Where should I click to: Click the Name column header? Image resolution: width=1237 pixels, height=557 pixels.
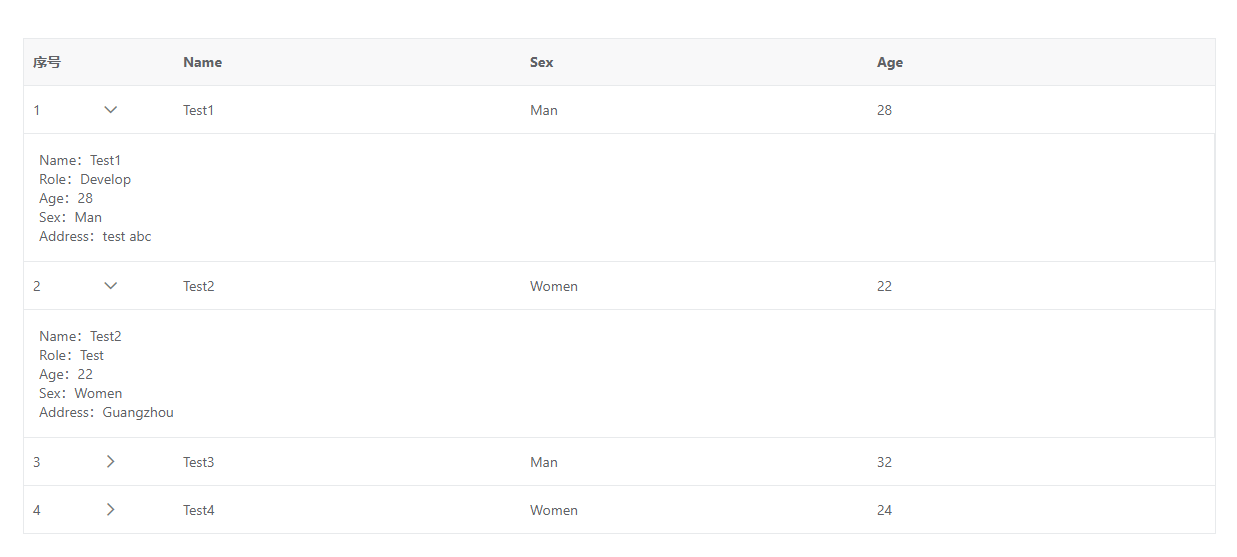pos(203,62)
